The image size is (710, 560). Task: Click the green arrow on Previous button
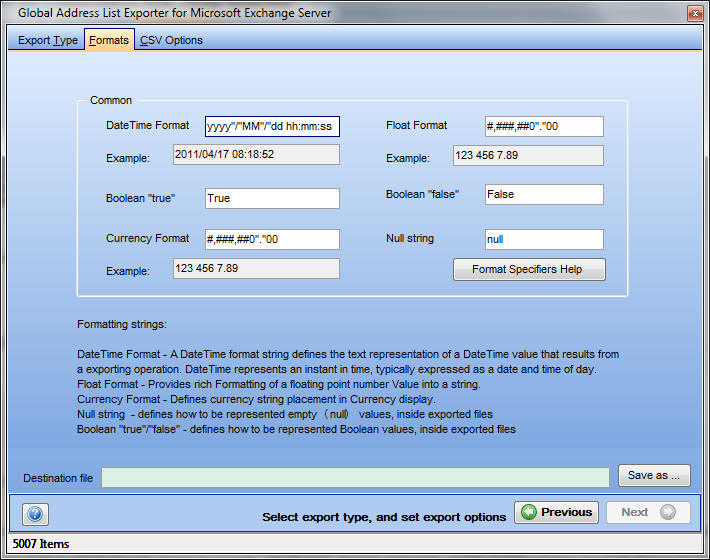click(528, 512)
